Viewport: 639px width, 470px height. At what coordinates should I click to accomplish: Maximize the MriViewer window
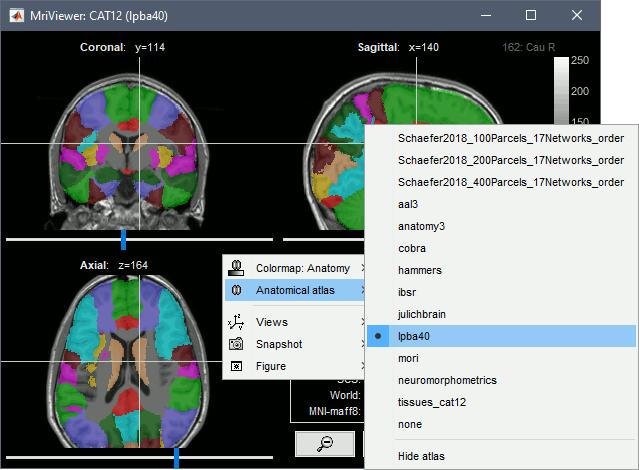(x=530, y=15)
